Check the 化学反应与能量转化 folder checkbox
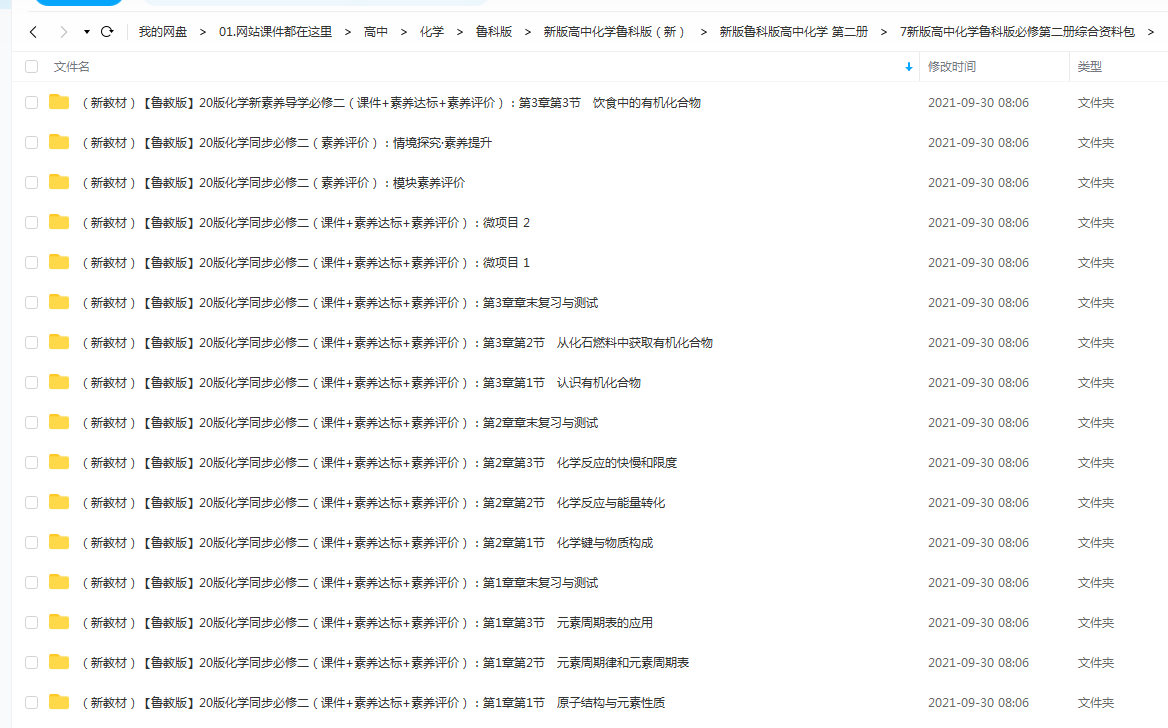Image resolution: width=1168 pixels, height=728 pixels. pos(31,502)
